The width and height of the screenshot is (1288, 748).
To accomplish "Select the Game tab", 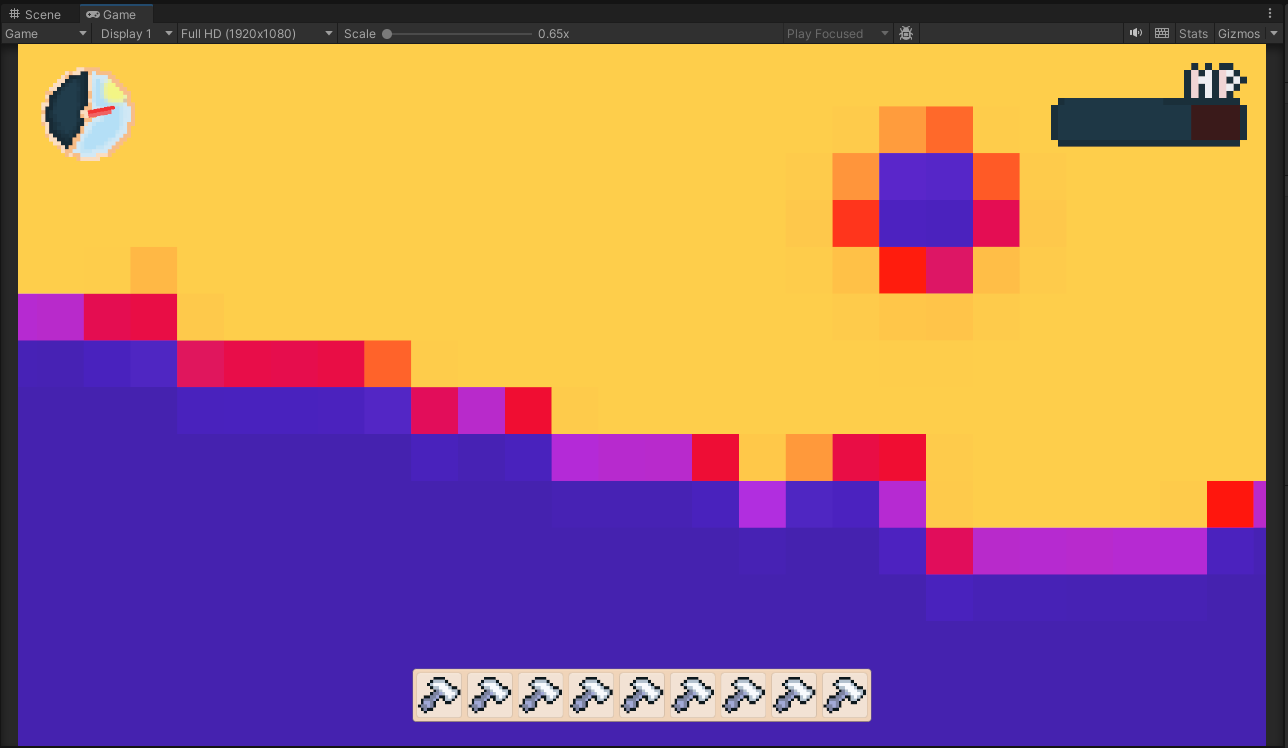I will pyautogui.click(x=112, y=14).
